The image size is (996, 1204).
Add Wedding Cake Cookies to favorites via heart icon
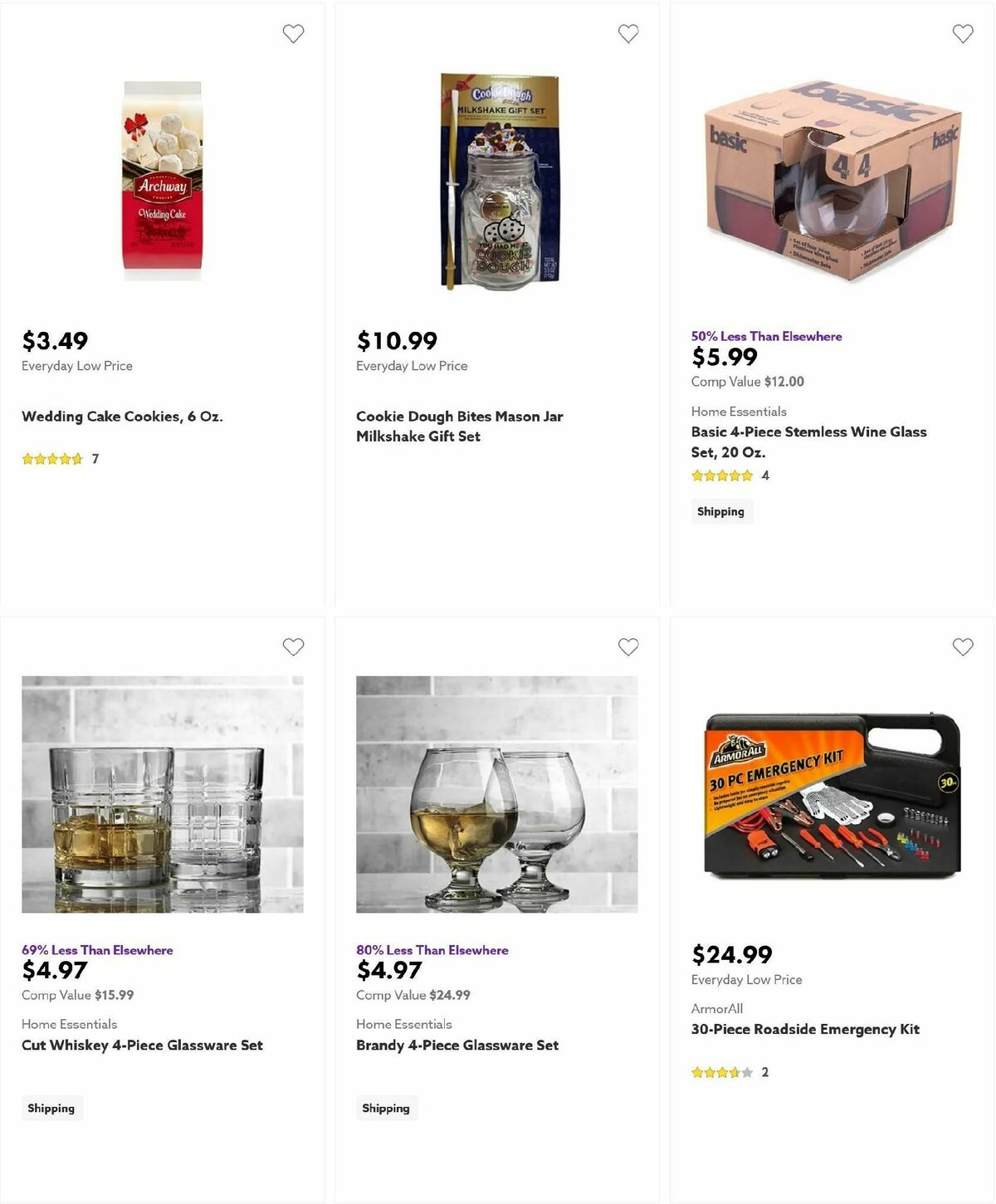point(292,33)
